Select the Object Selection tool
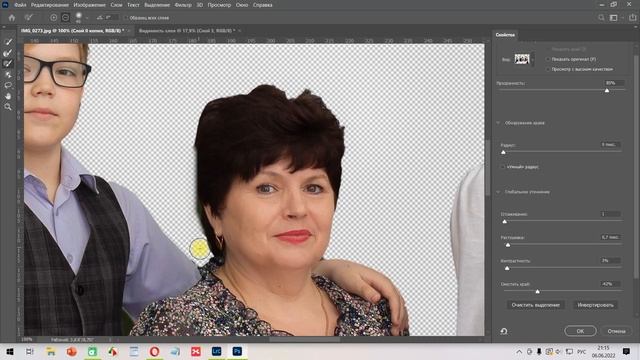640x360 pixels. coord(8,75)
